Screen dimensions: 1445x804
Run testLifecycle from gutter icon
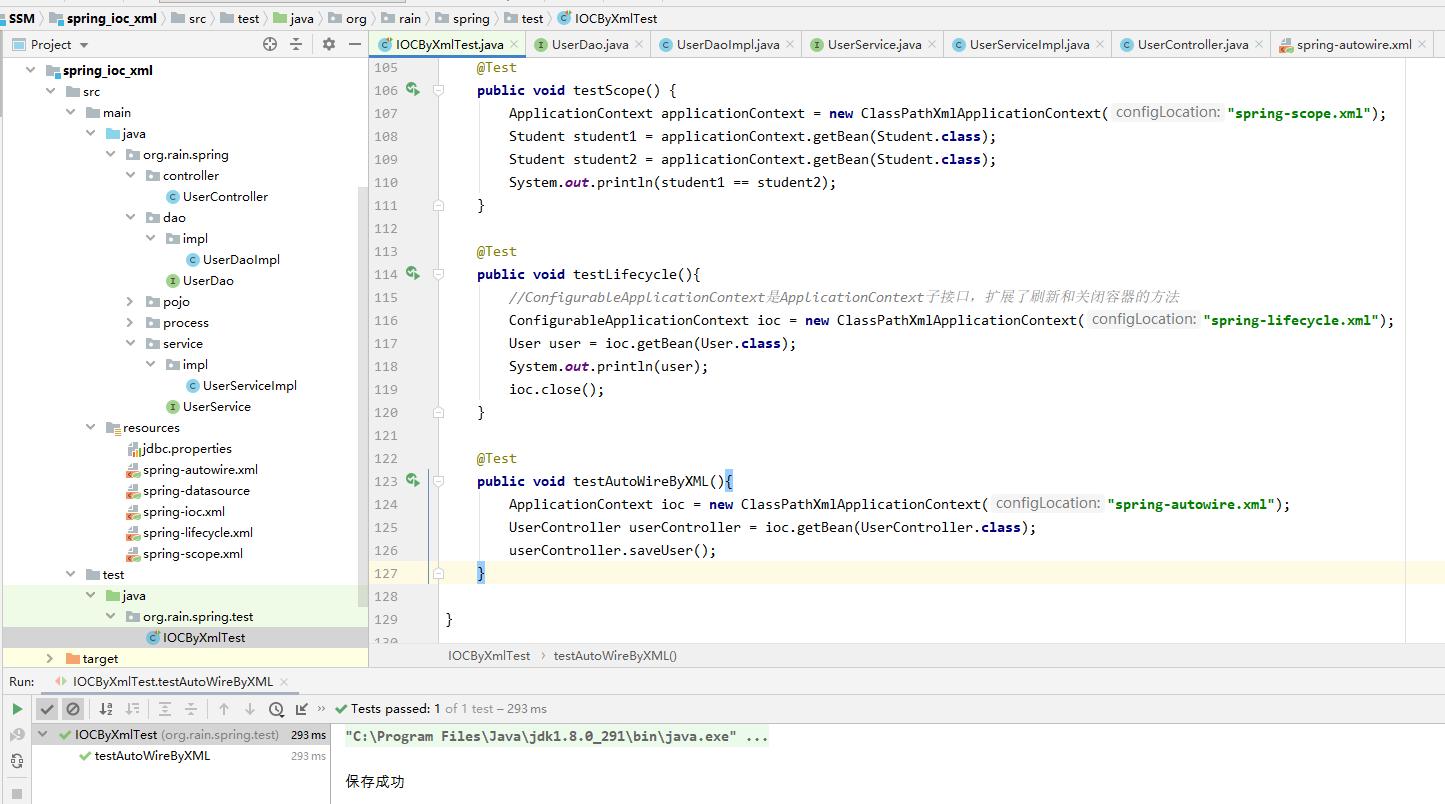point(412,274)
